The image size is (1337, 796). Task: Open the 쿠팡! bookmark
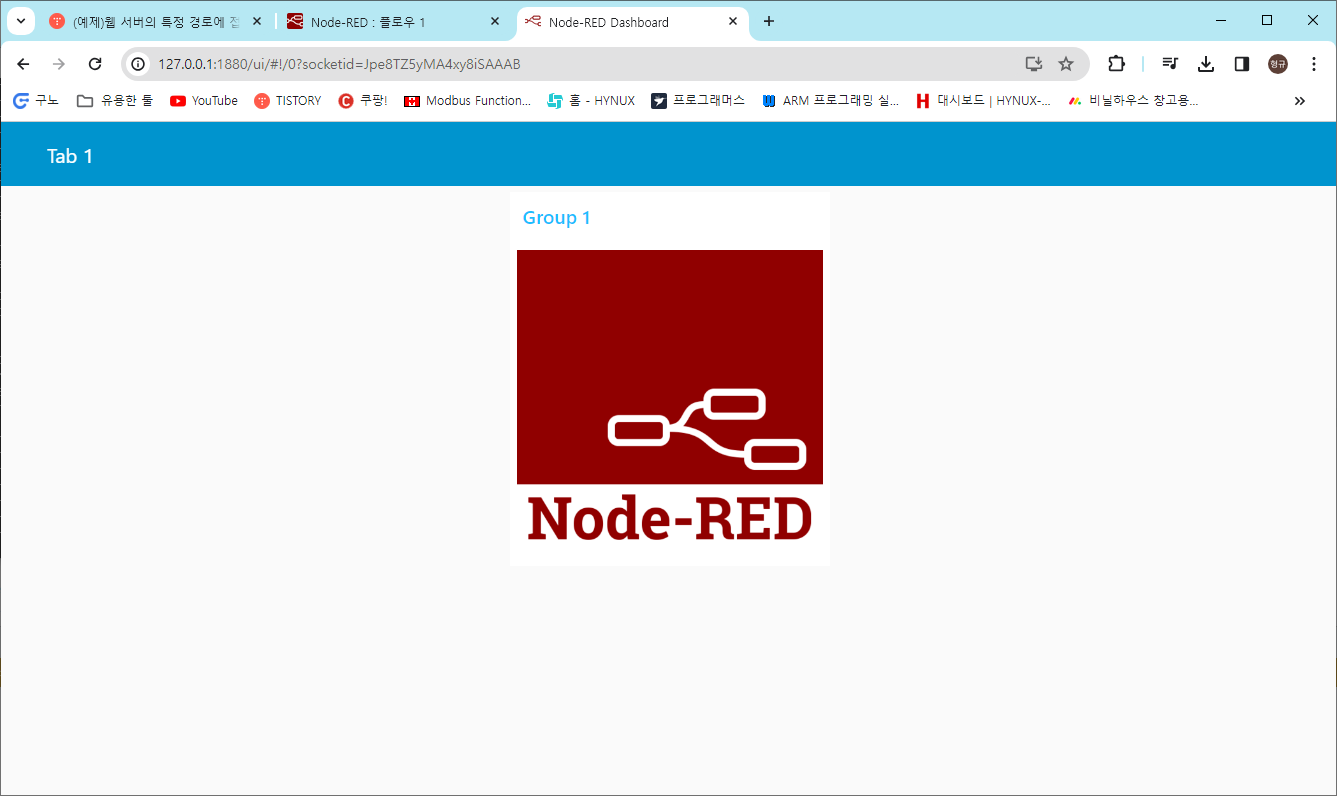[363, 101]
